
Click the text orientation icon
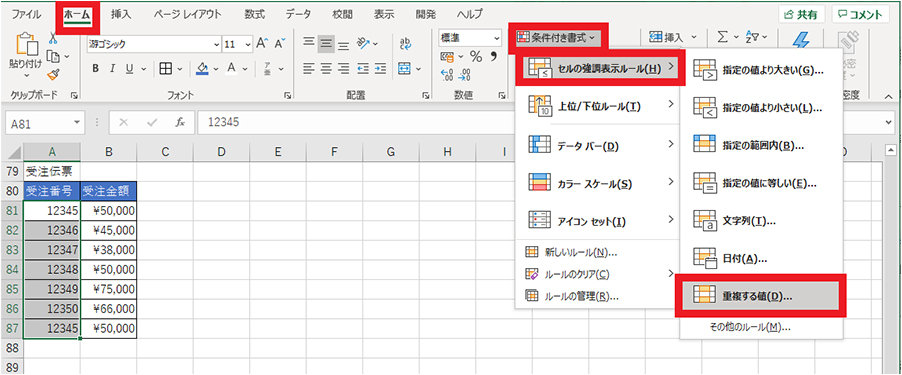[364, 43]
